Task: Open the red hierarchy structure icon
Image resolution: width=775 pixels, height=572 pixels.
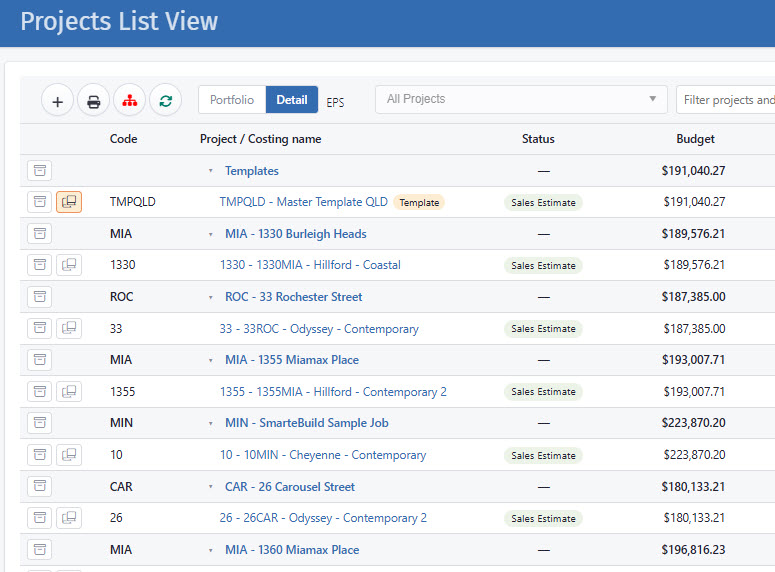Action: pos(129,101)
